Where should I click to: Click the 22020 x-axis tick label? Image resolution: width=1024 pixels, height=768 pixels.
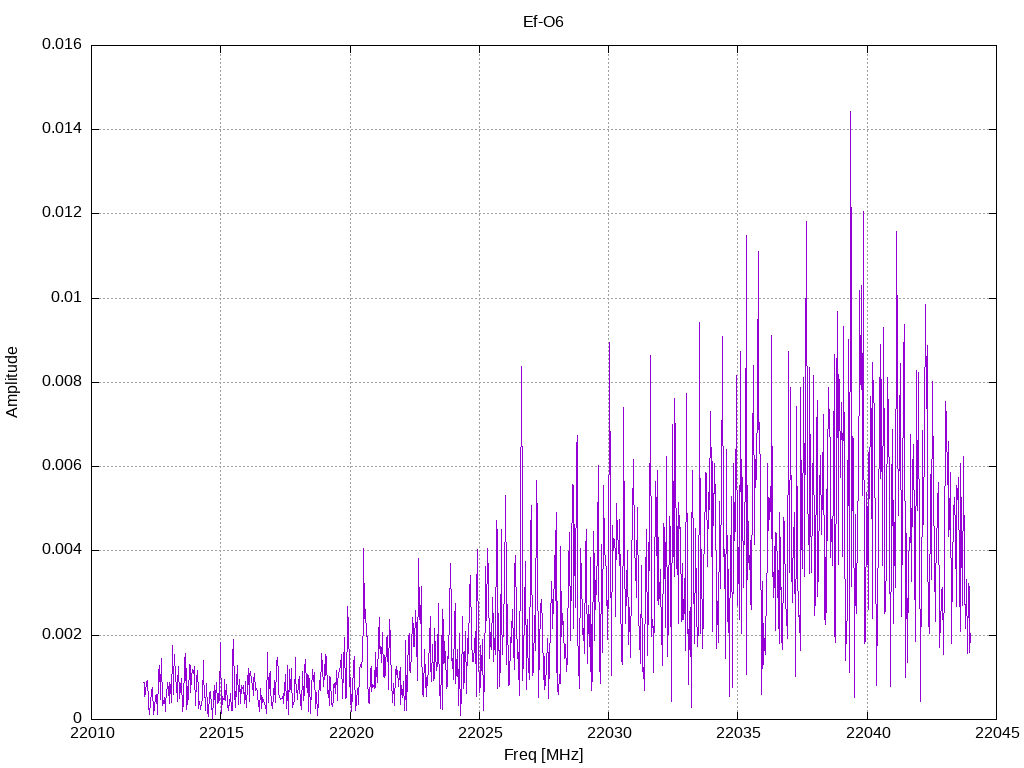(350, 733)
